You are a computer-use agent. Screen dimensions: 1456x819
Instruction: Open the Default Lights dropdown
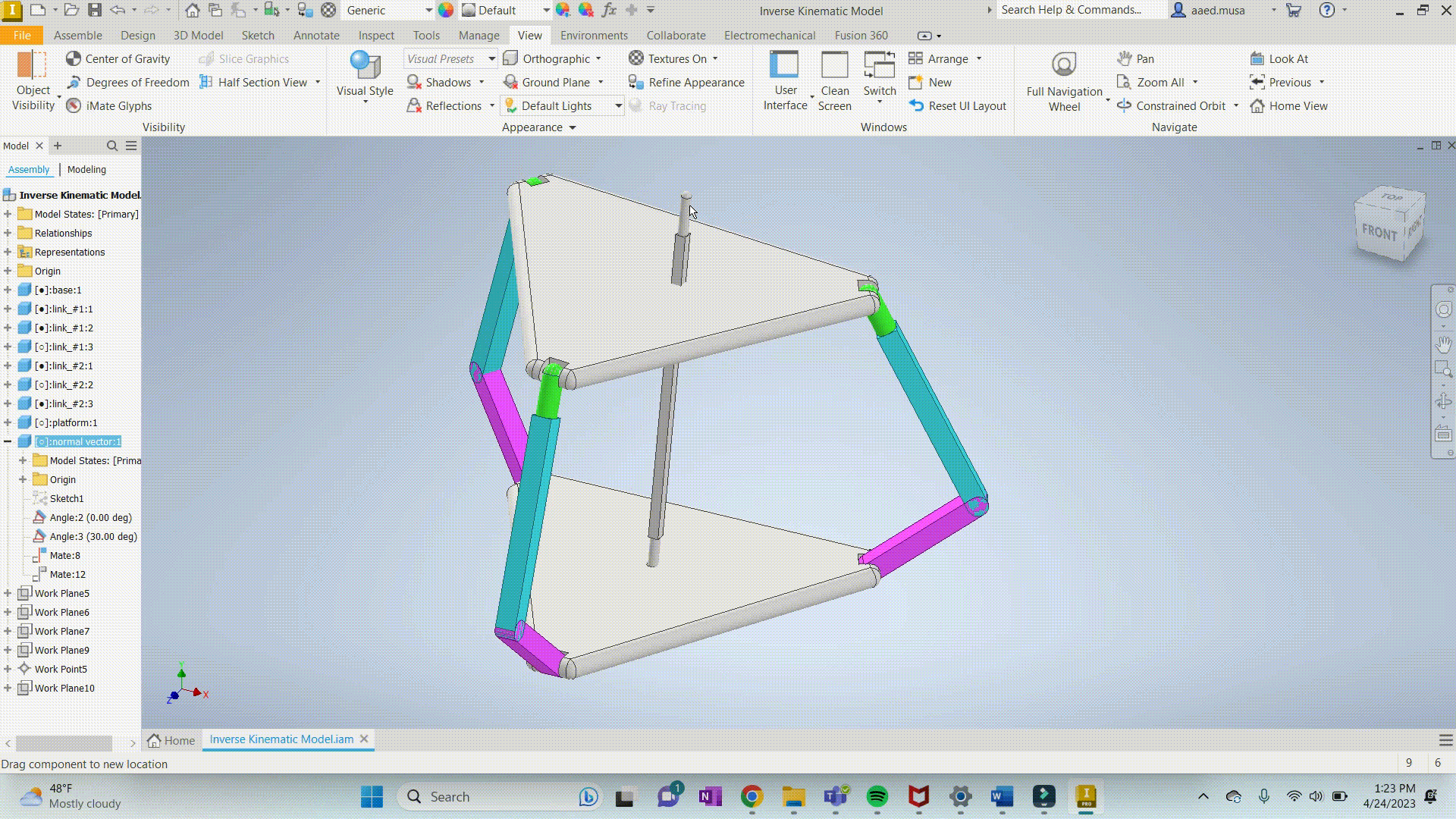click(x=618, y=105)
